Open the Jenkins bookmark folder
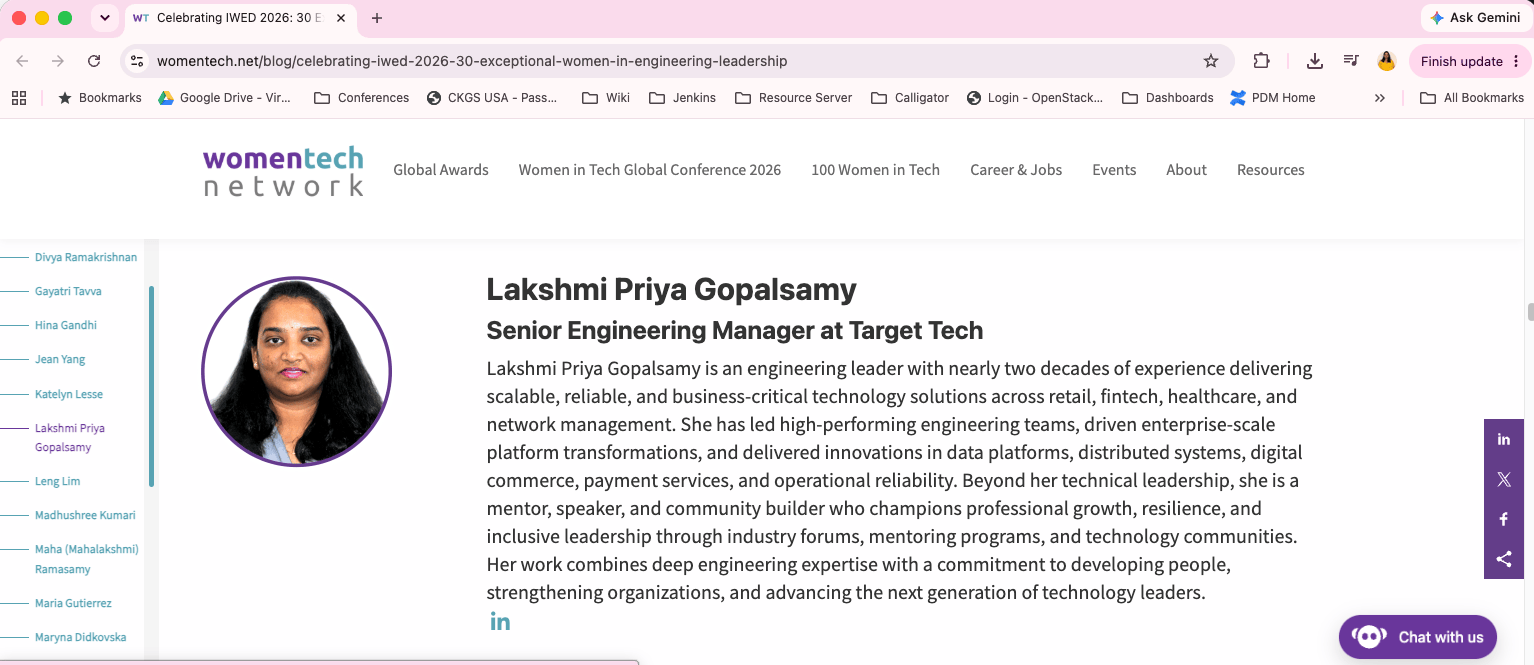The height and width of the screenshot is (665, 1534). [683, 97]
